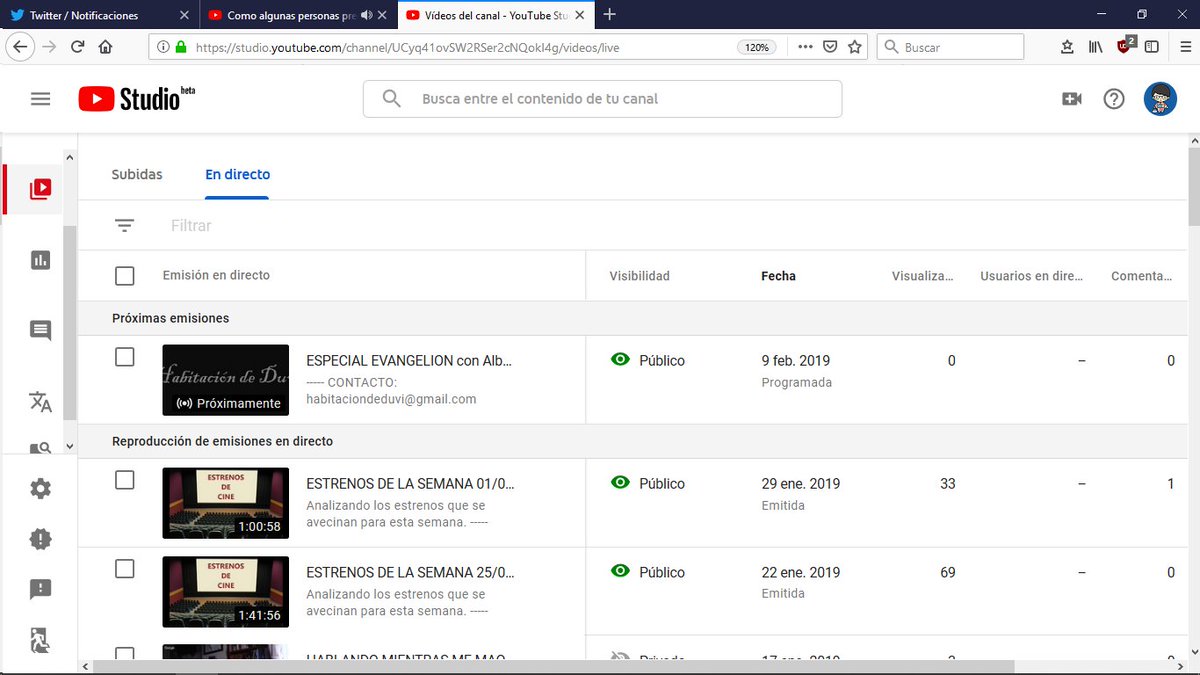The height and width of the screenshot is (675, 1200).
Task: Open the hamburger navigation menu in YouTube Studio
Action: click(x=40, y=99)
